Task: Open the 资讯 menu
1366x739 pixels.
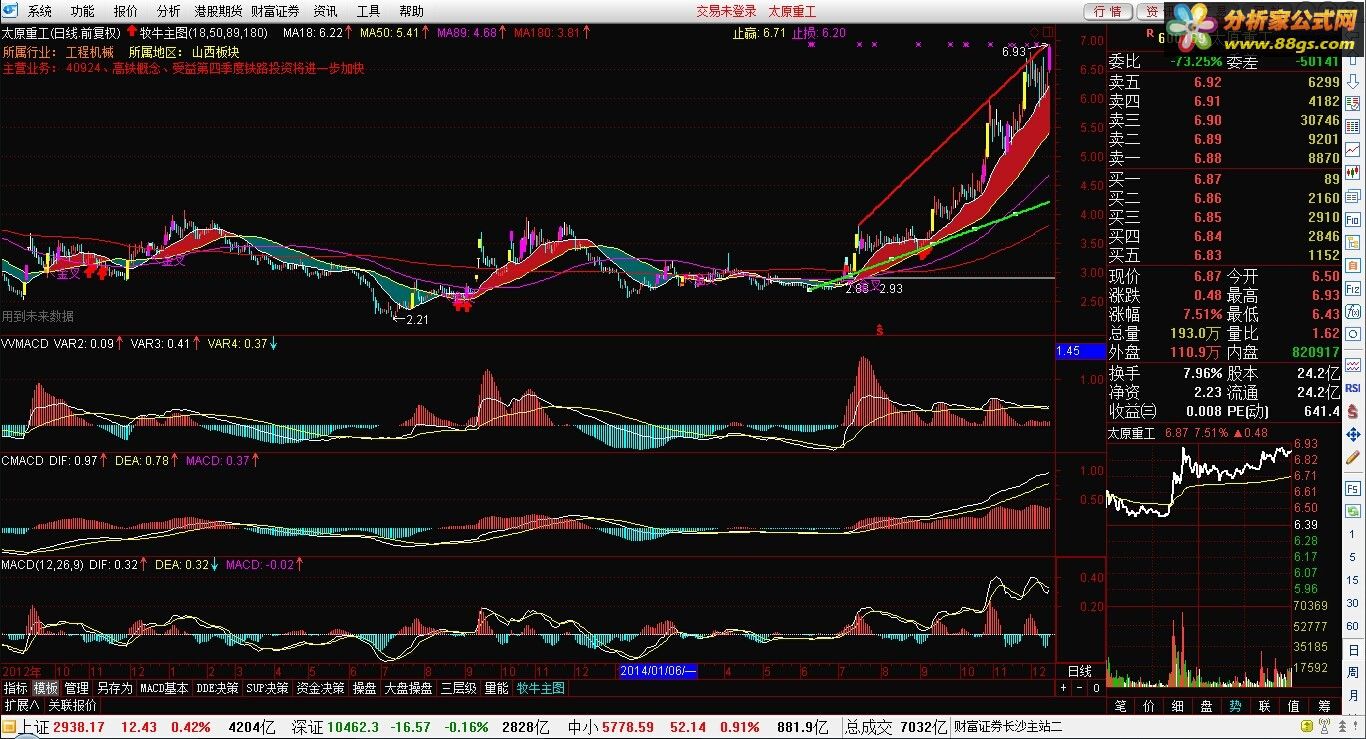Action: [x=325, y=11]
